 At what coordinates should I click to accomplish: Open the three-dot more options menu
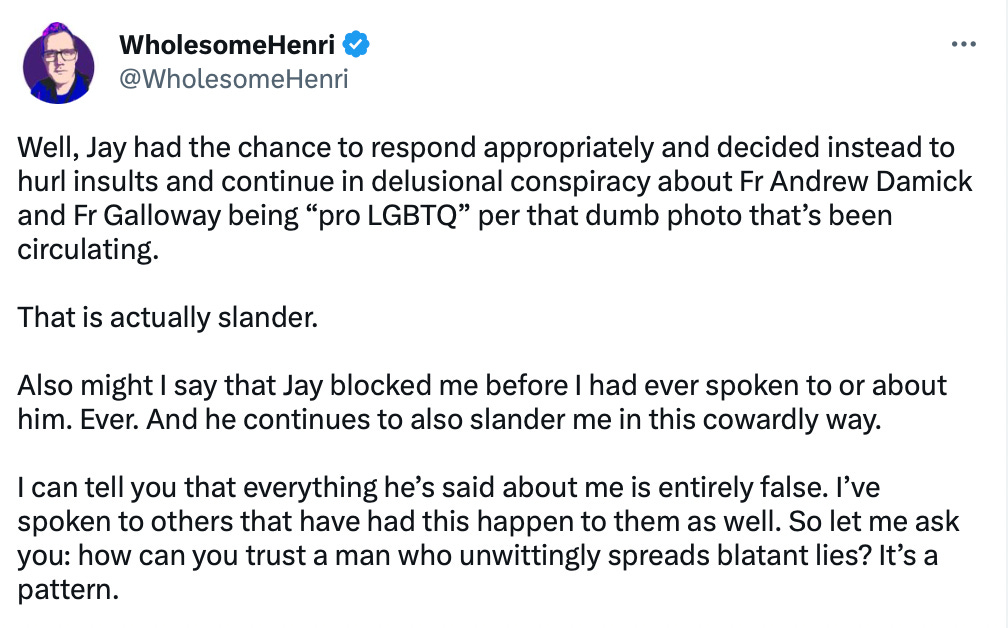[964, 44]
